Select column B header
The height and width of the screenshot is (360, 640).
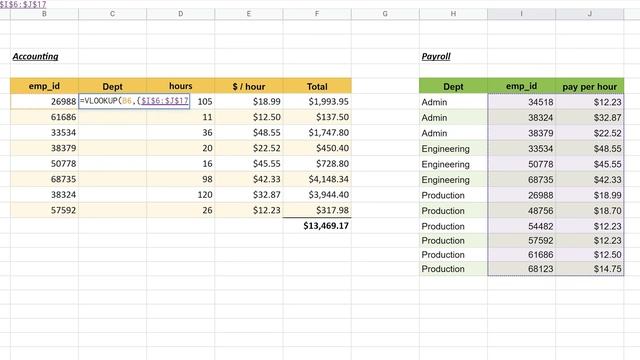point(44,14)
